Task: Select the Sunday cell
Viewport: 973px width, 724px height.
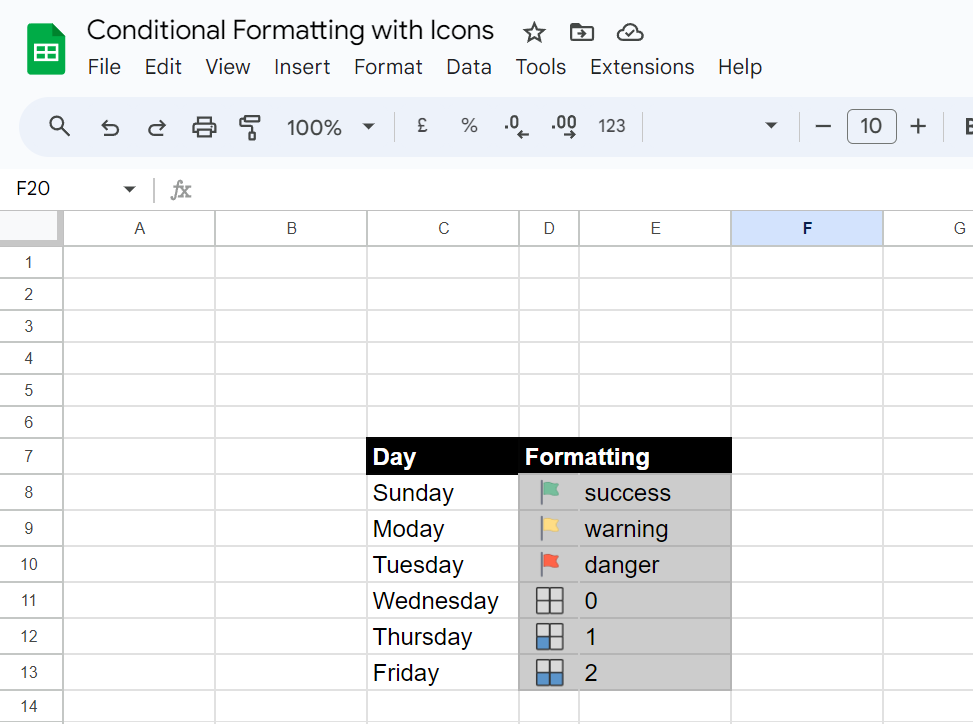Action: pos(442,493)
